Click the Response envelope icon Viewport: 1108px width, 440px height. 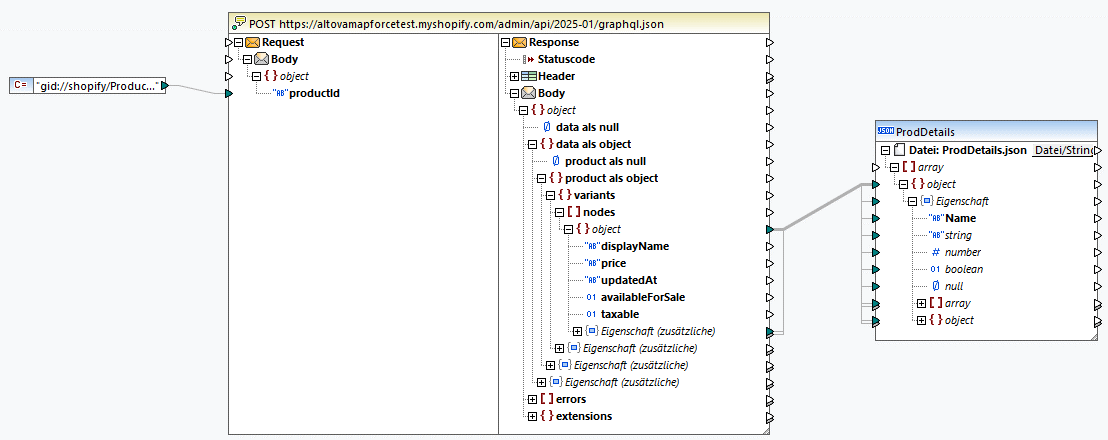click(519, 42)
